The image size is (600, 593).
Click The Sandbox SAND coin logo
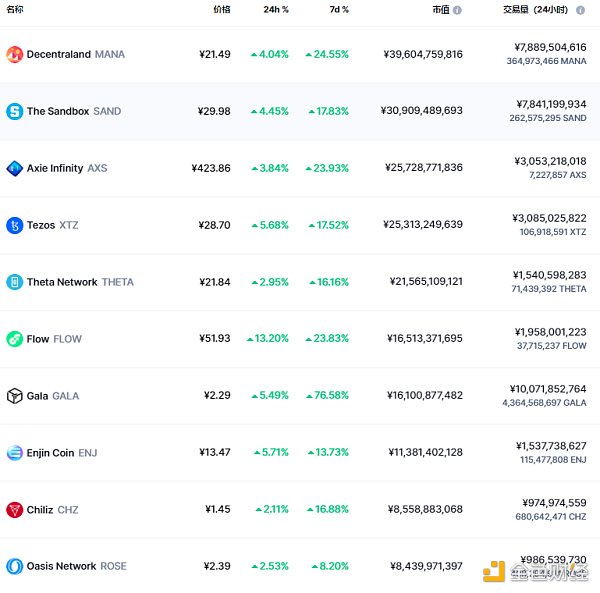pos(14,111)
